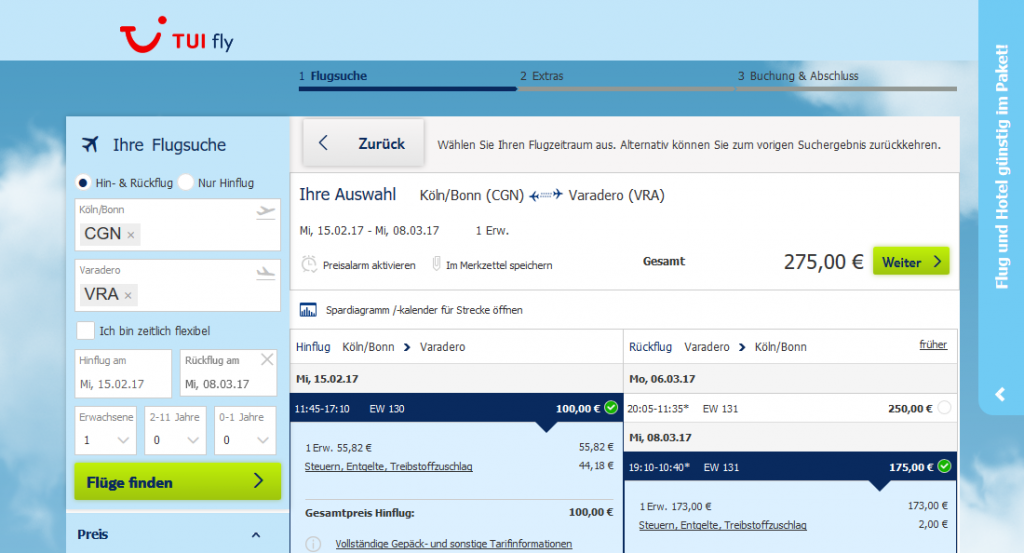The image size is (1024, 553).
Task: Open the Erwachsene count dropdown
Action: point(104,440)
